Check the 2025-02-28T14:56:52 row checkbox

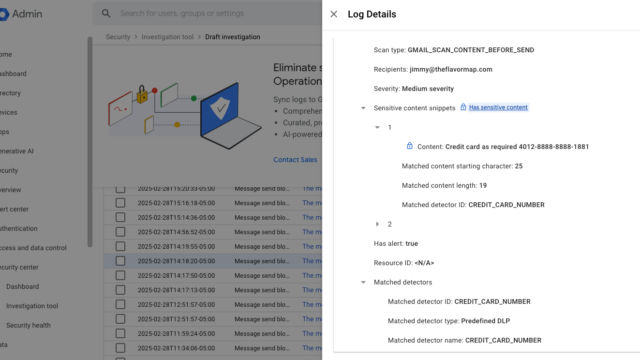point(120,232)
